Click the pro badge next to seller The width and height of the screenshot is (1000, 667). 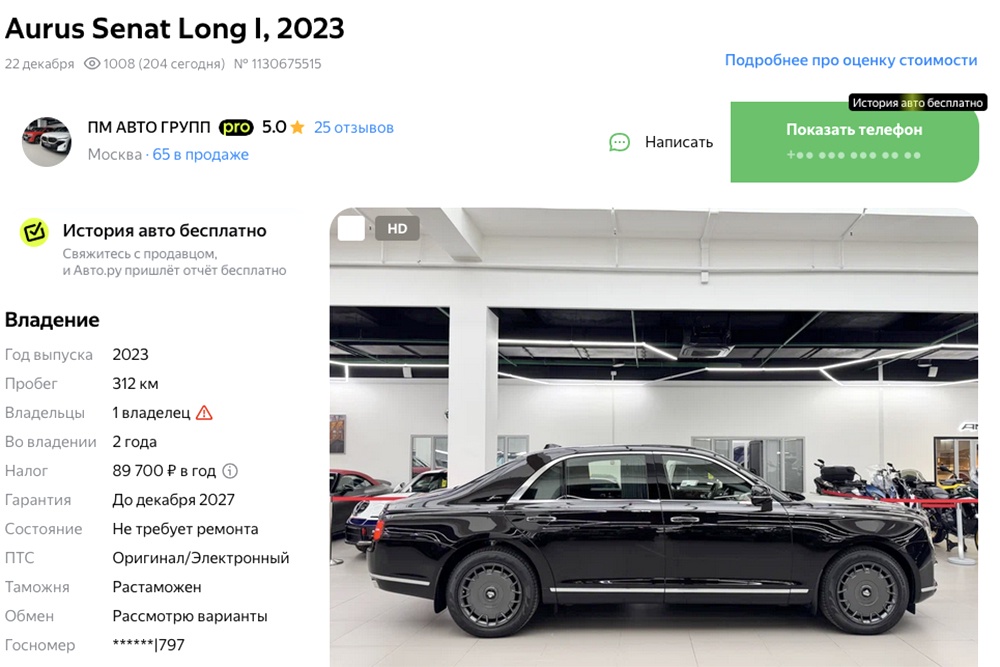click(x=236, y=128)
